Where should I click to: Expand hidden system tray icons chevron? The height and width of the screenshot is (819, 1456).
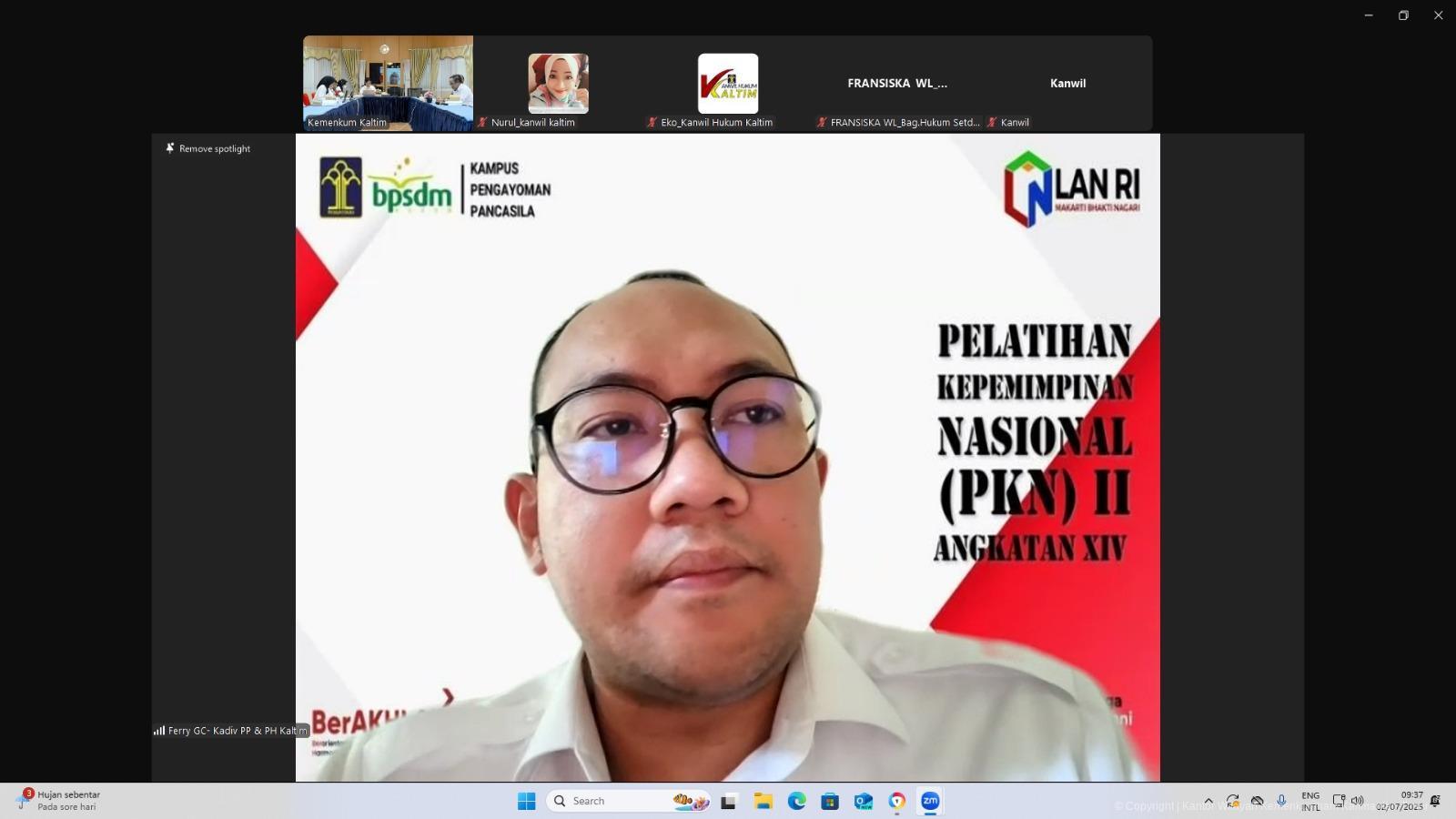tap(1208, 801)
